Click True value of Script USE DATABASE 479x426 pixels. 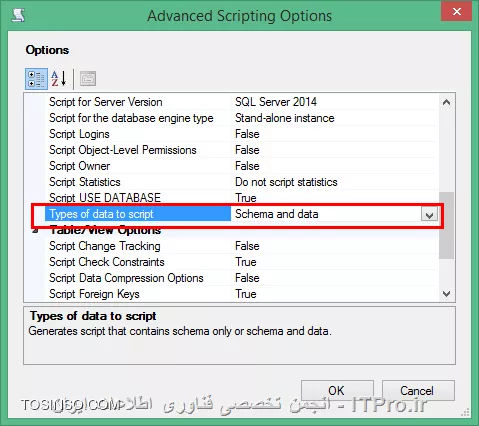pos(246,198)
